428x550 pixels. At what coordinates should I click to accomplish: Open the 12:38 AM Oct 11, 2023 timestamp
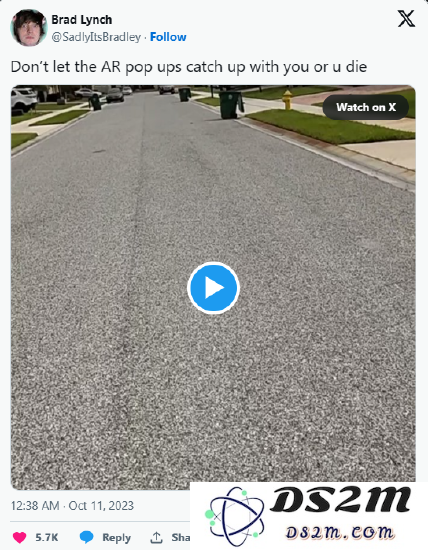coord(72,505)
